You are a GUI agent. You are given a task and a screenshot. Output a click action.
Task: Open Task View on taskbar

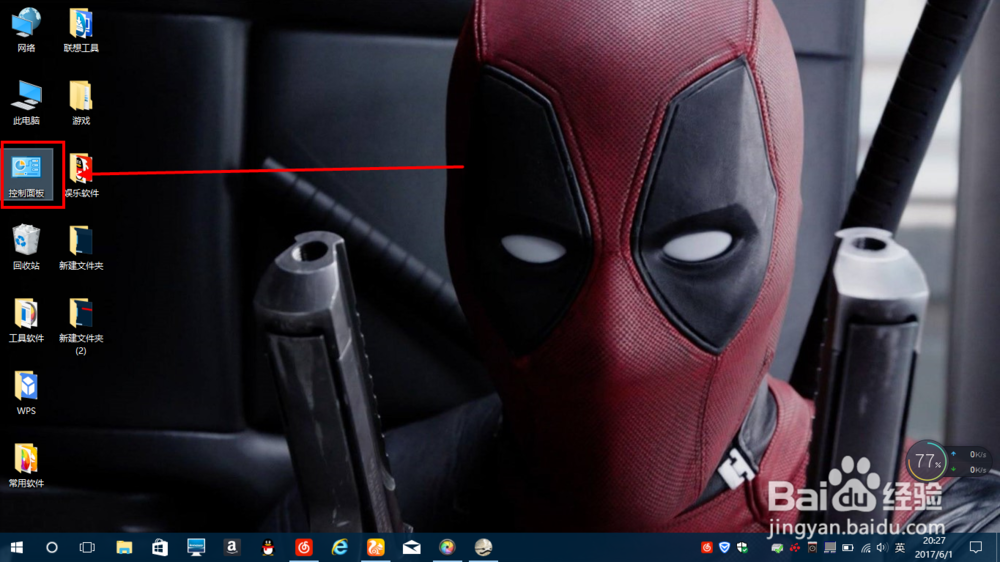point(87,547)
